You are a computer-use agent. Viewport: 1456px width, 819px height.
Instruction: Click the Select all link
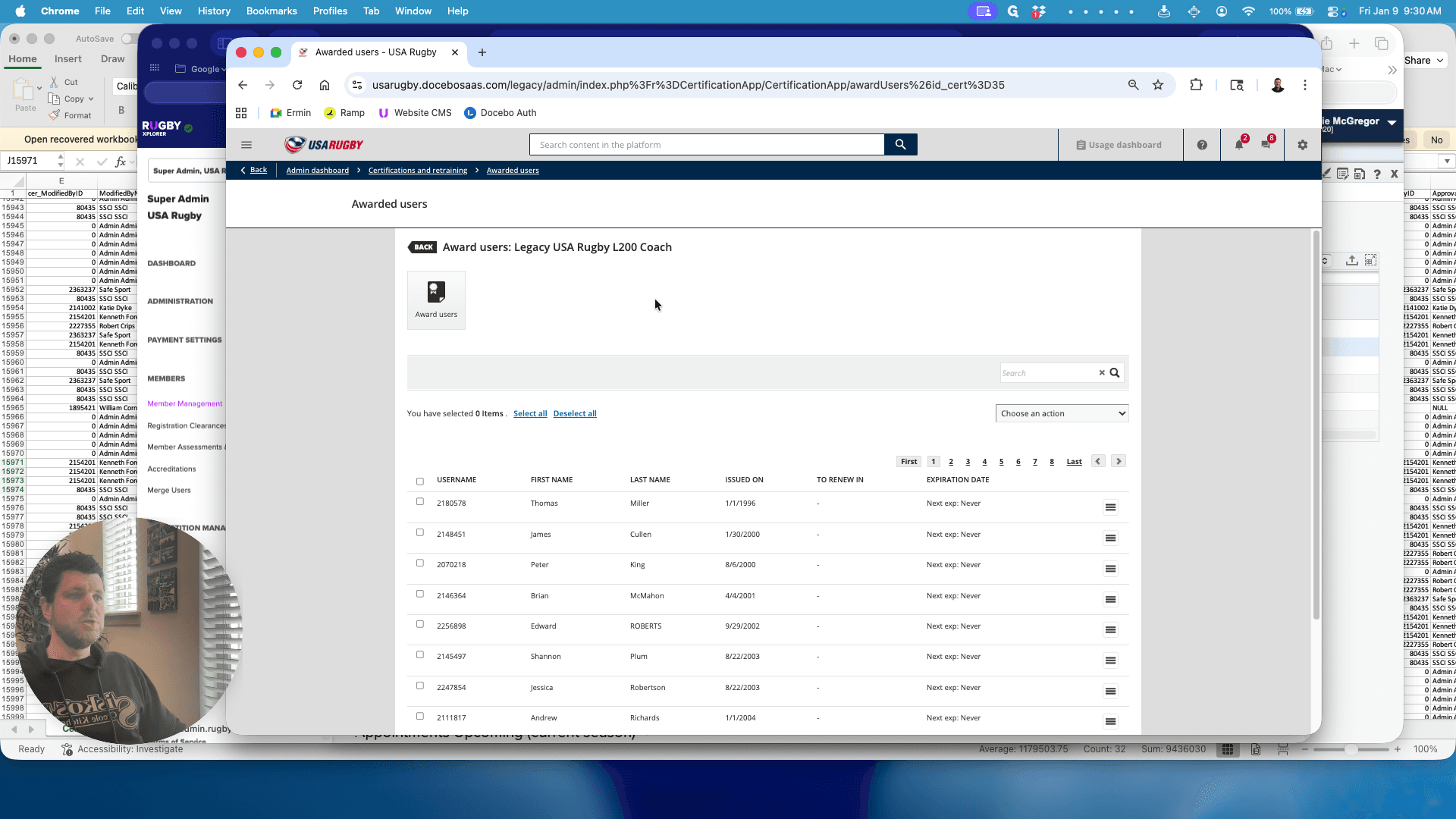coord(530,414)
